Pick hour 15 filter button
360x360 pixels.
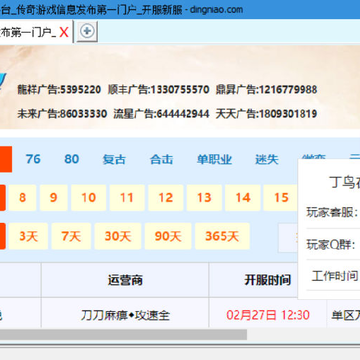pos(281,198)
